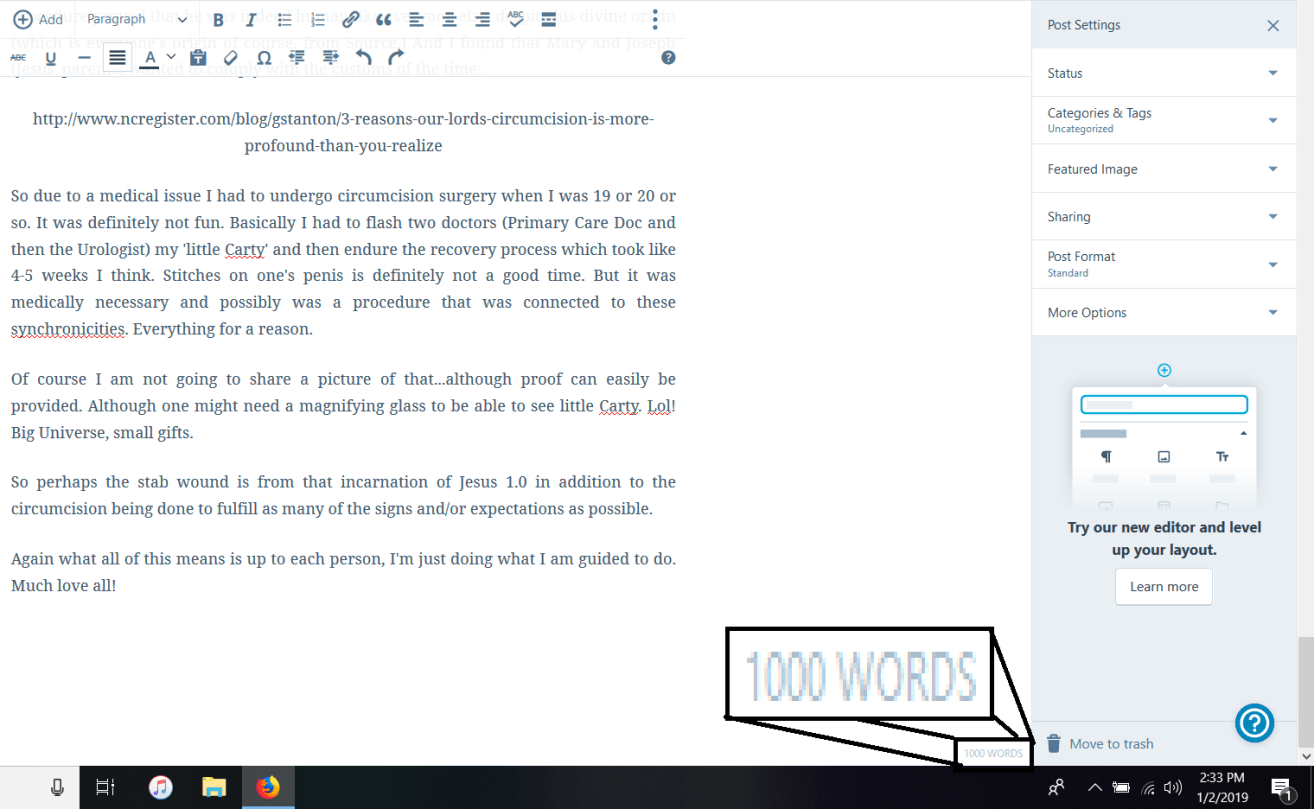Open the Sharing section
1314x809 pixels.
pos(1163,216)
